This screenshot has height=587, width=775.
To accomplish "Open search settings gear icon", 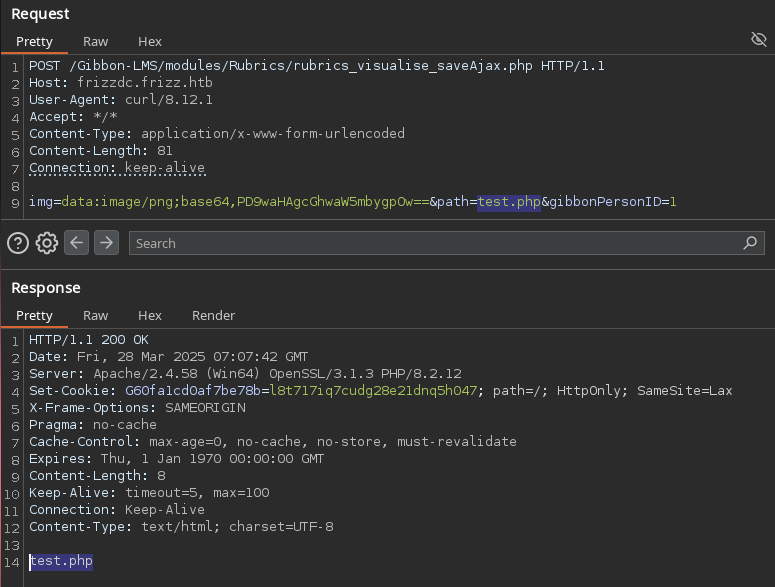I will (47, 243).
